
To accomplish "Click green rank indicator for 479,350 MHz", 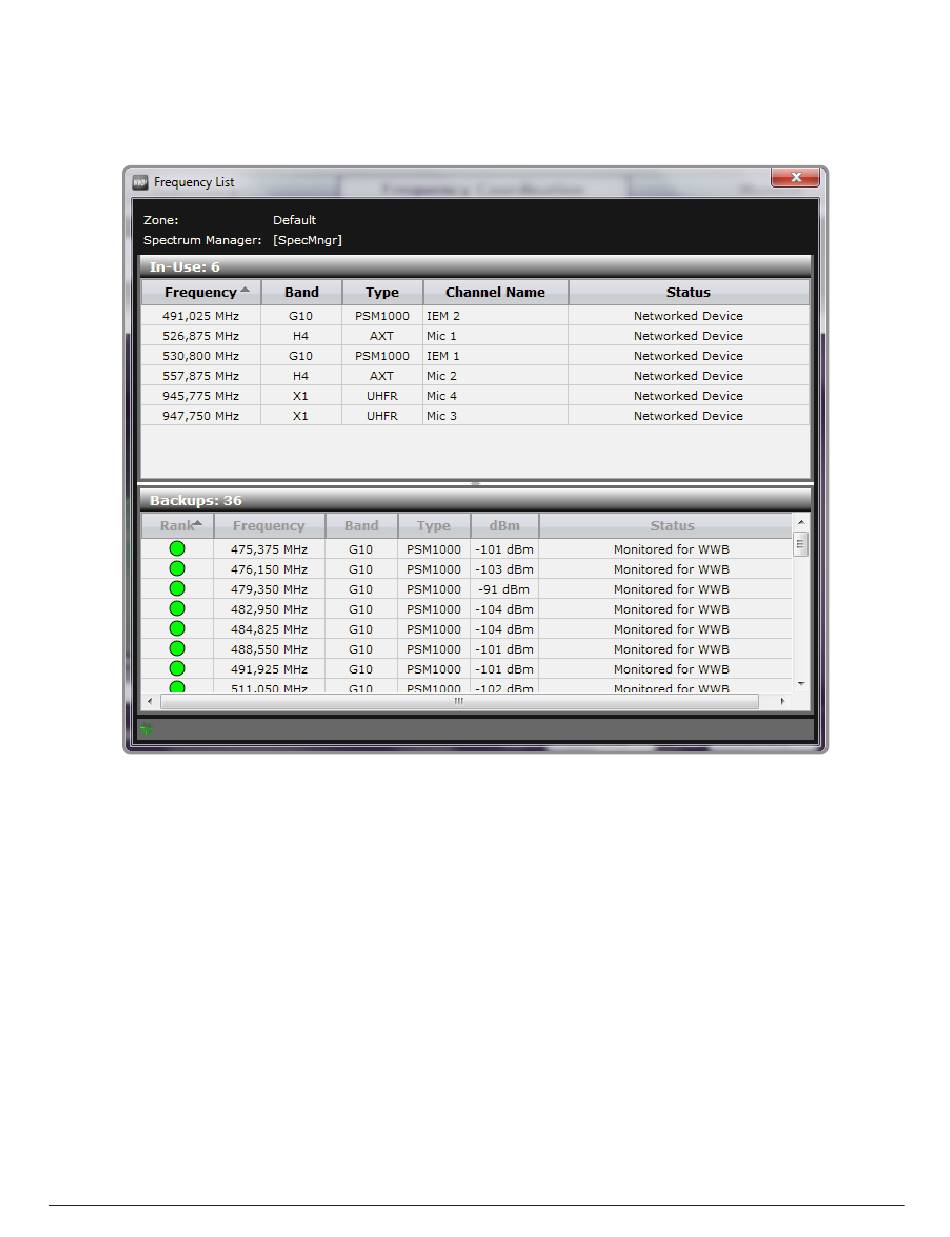I will pos(177,589).
